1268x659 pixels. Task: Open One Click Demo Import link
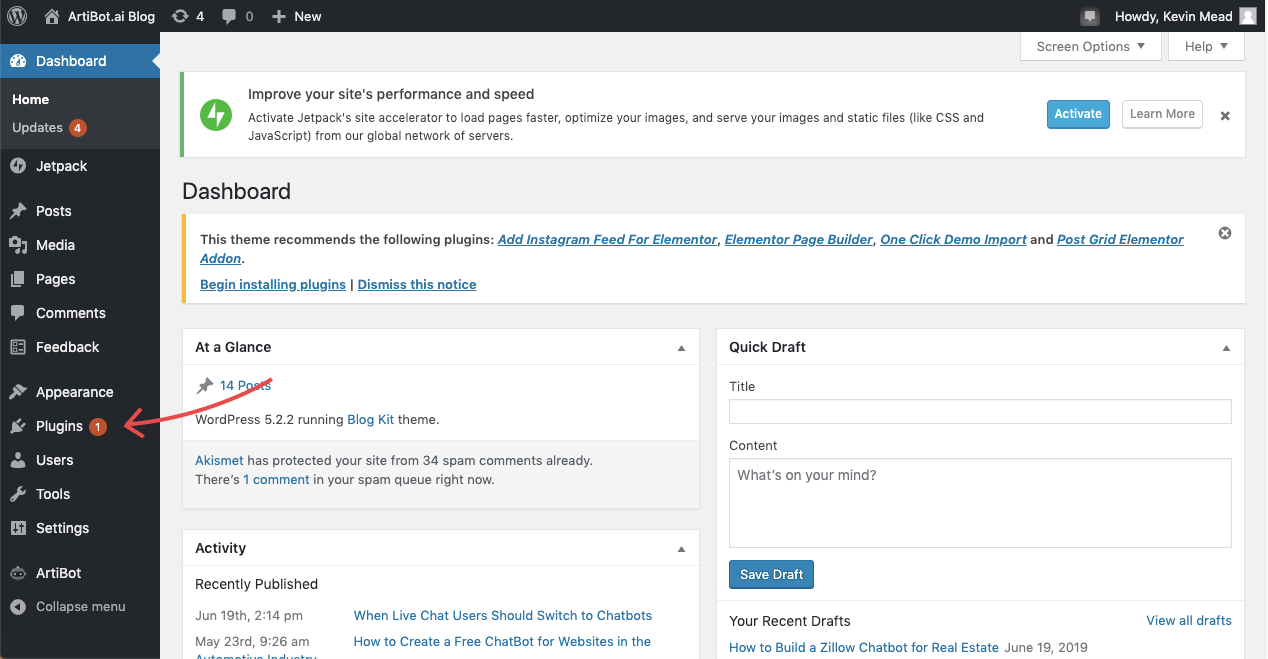tap(953, 239)
